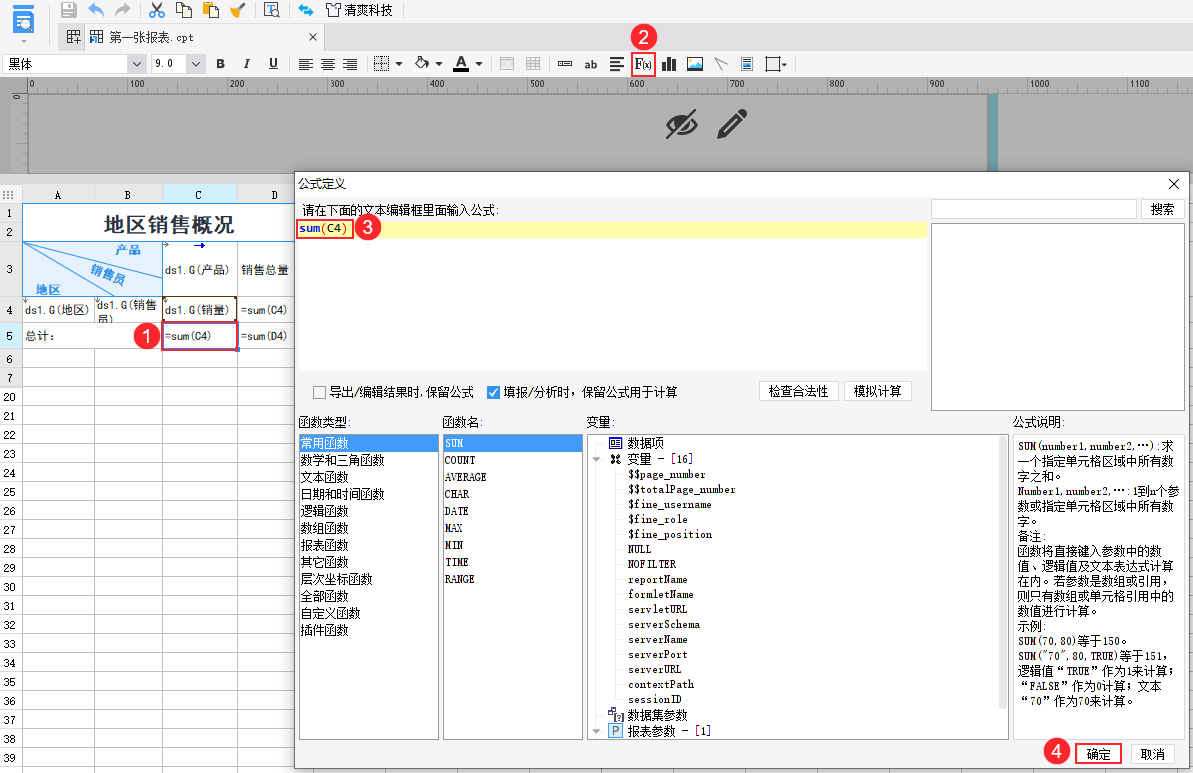
Task: Click the merge cells icon
Action: (x=507, y=64)
